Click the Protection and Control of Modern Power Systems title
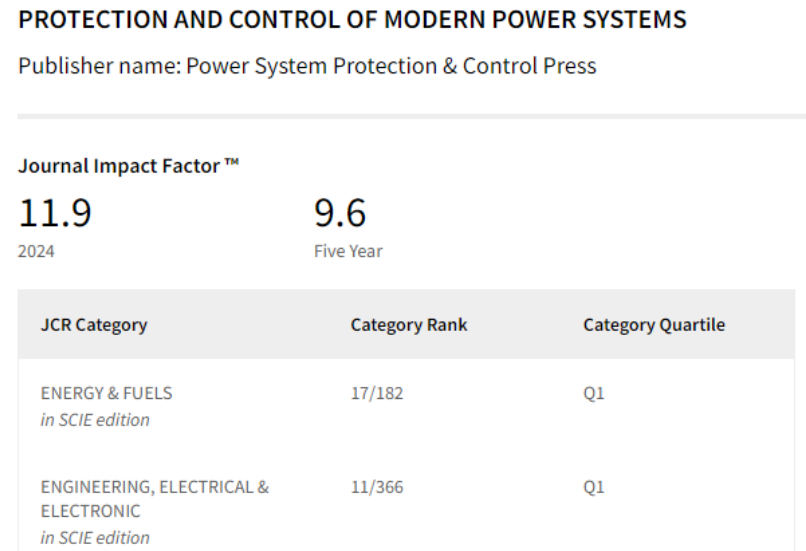The height and width of the screenshot is (551, 806). click(352, 20)
